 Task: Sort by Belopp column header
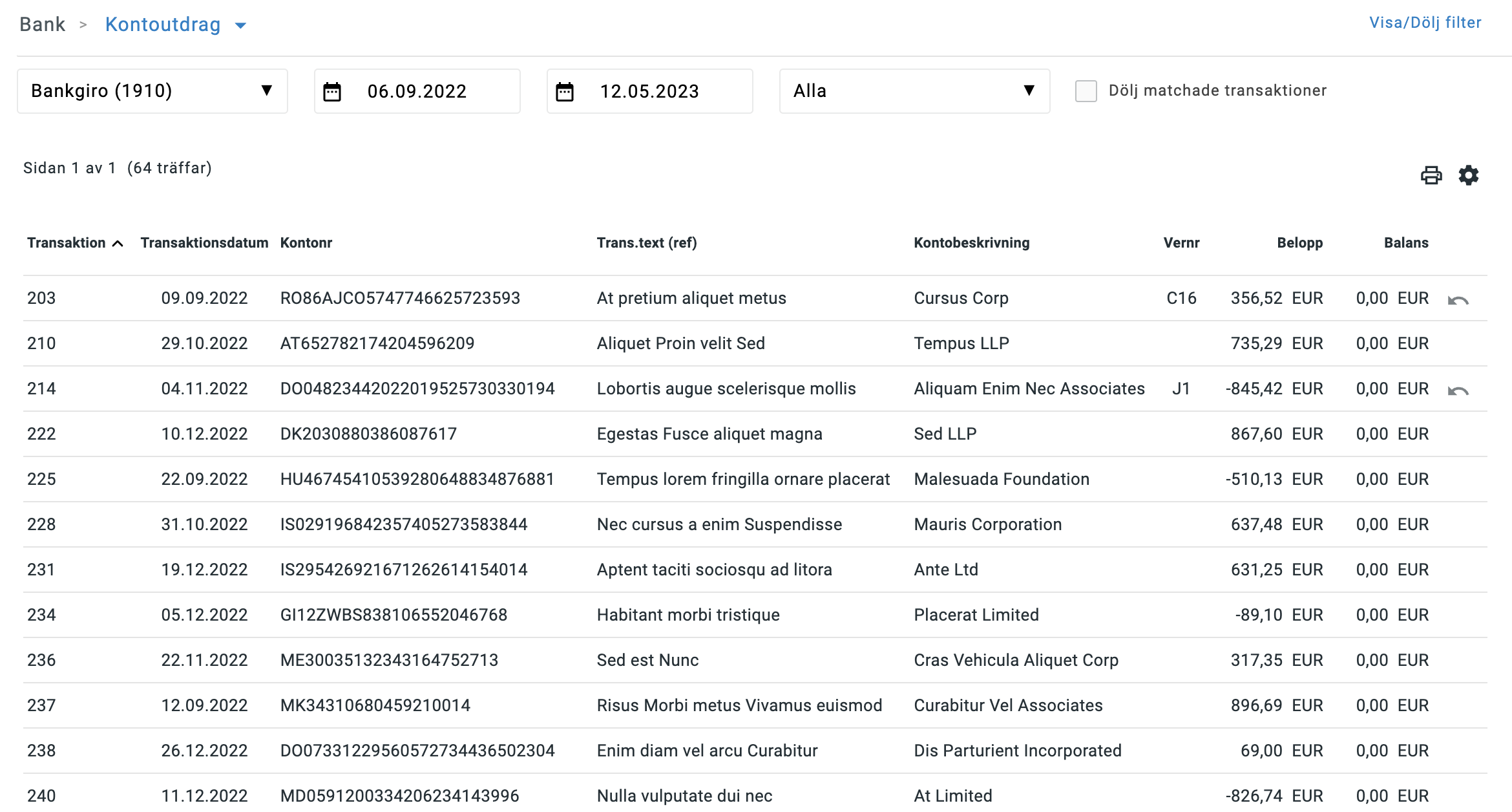click(x=1299, y=243)
